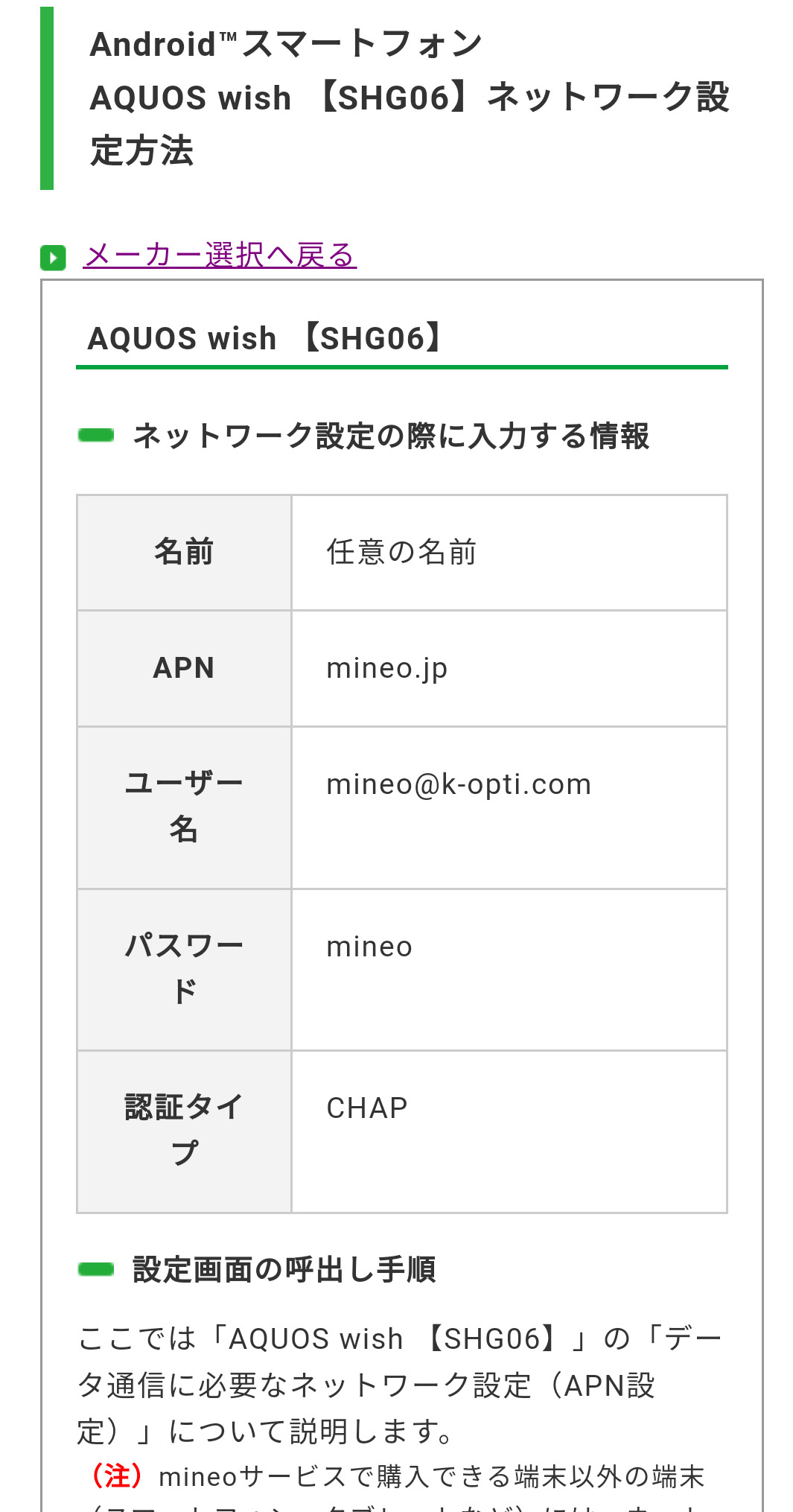The image size is (793, 1512).
Task: Click the red （注） note marker
Action: [117, 1476]
